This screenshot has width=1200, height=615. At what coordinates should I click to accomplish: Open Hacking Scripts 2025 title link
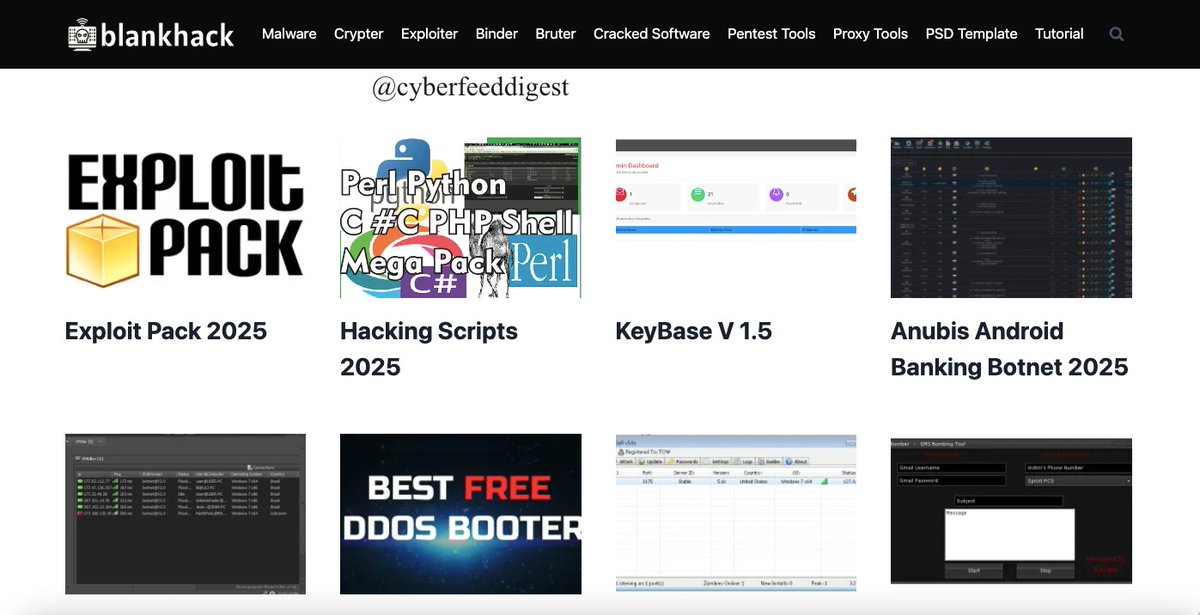(429, 349)
